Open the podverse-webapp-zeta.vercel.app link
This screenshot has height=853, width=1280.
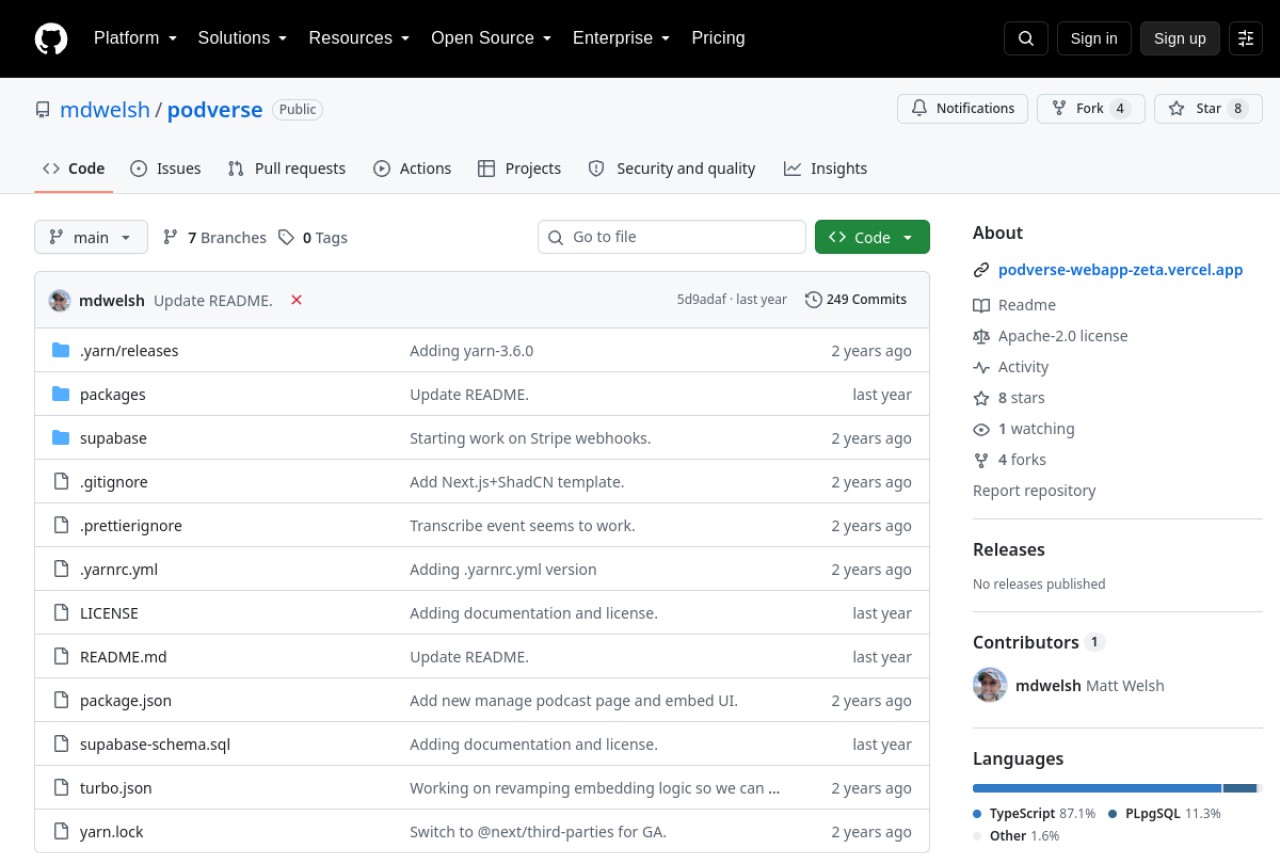[1121, 270]
